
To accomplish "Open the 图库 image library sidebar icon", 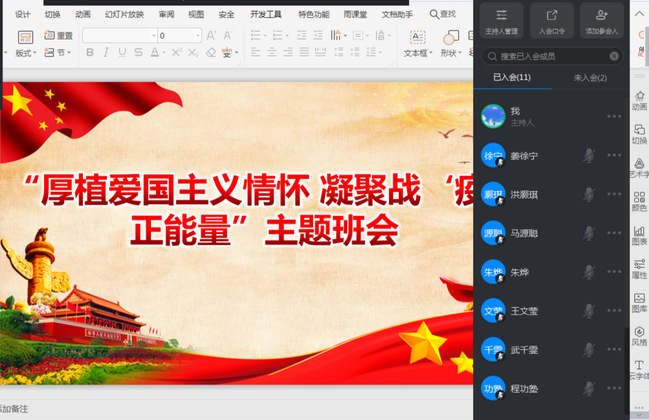I will pos(639,302).
